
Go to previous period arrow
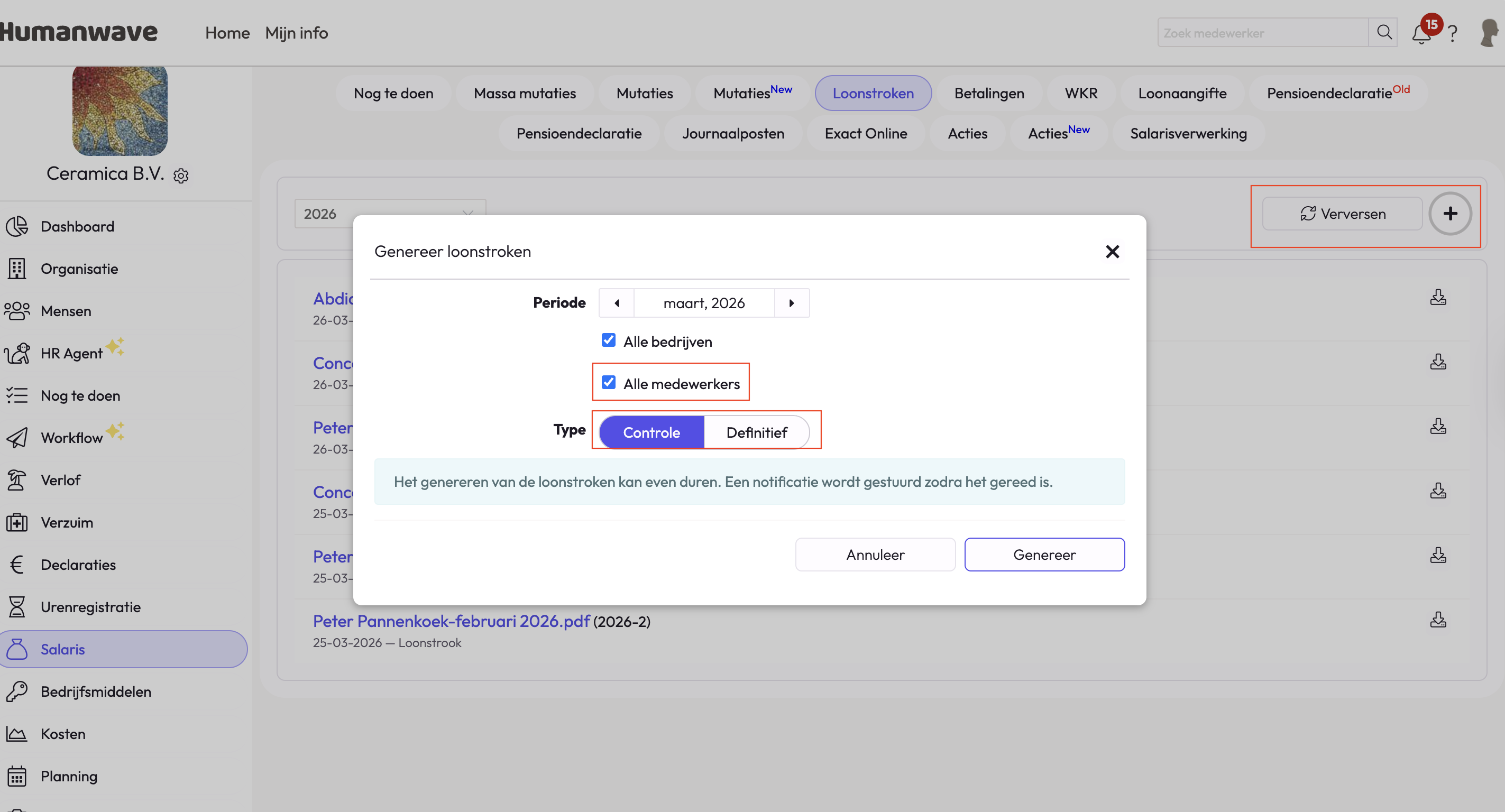coord(617,303)
